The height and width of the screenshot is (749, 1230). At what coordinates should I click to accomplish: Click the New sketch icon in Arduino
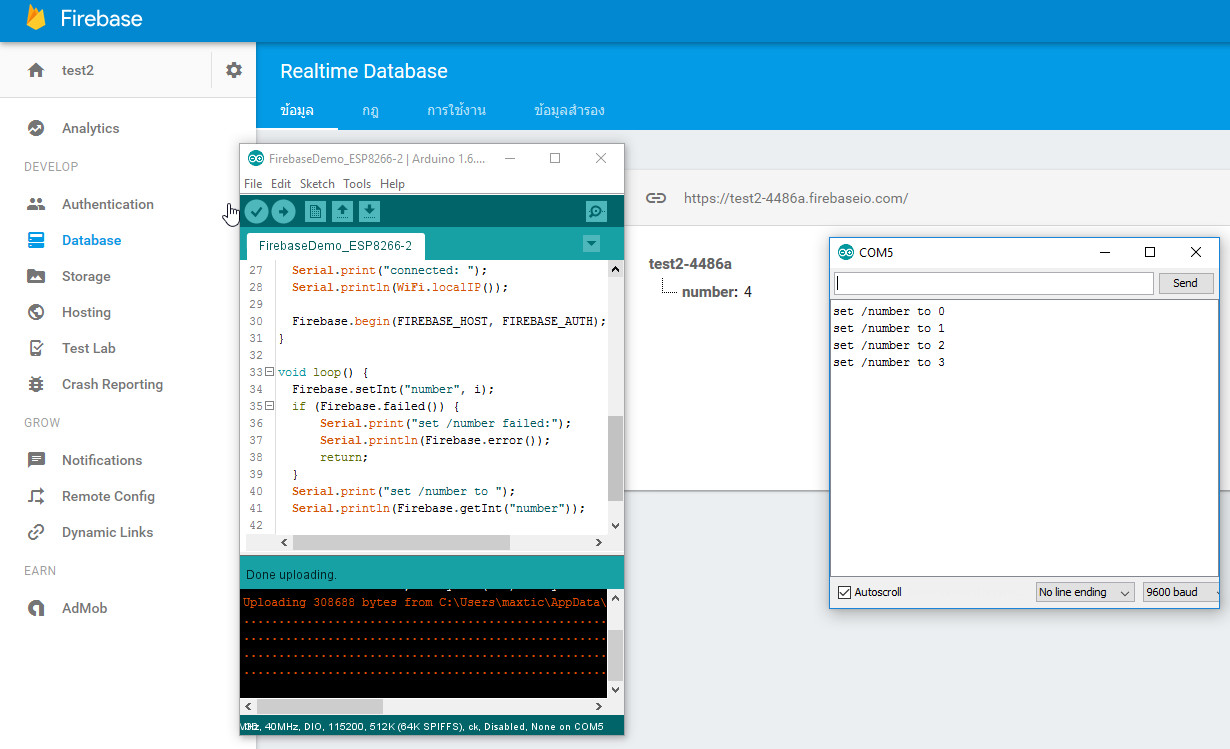pos(315,211)
